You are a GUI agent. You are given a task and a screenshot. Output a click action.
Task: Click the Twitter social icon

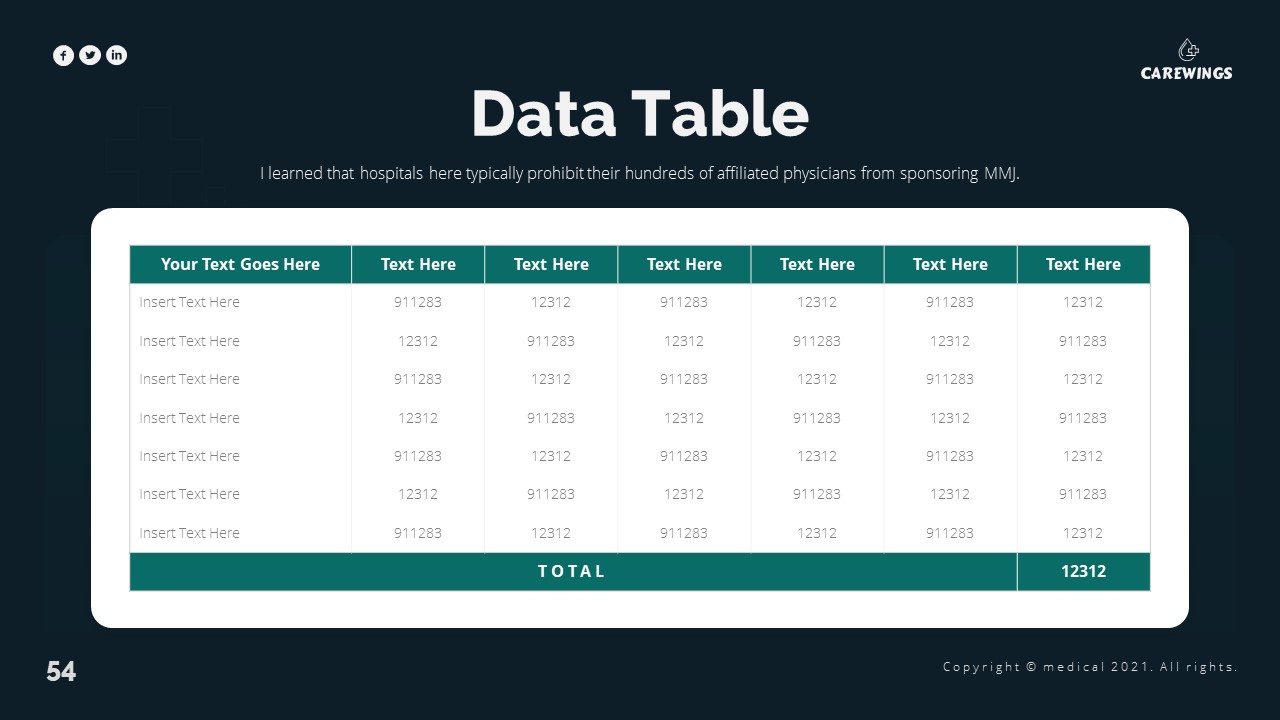[90, 56]
